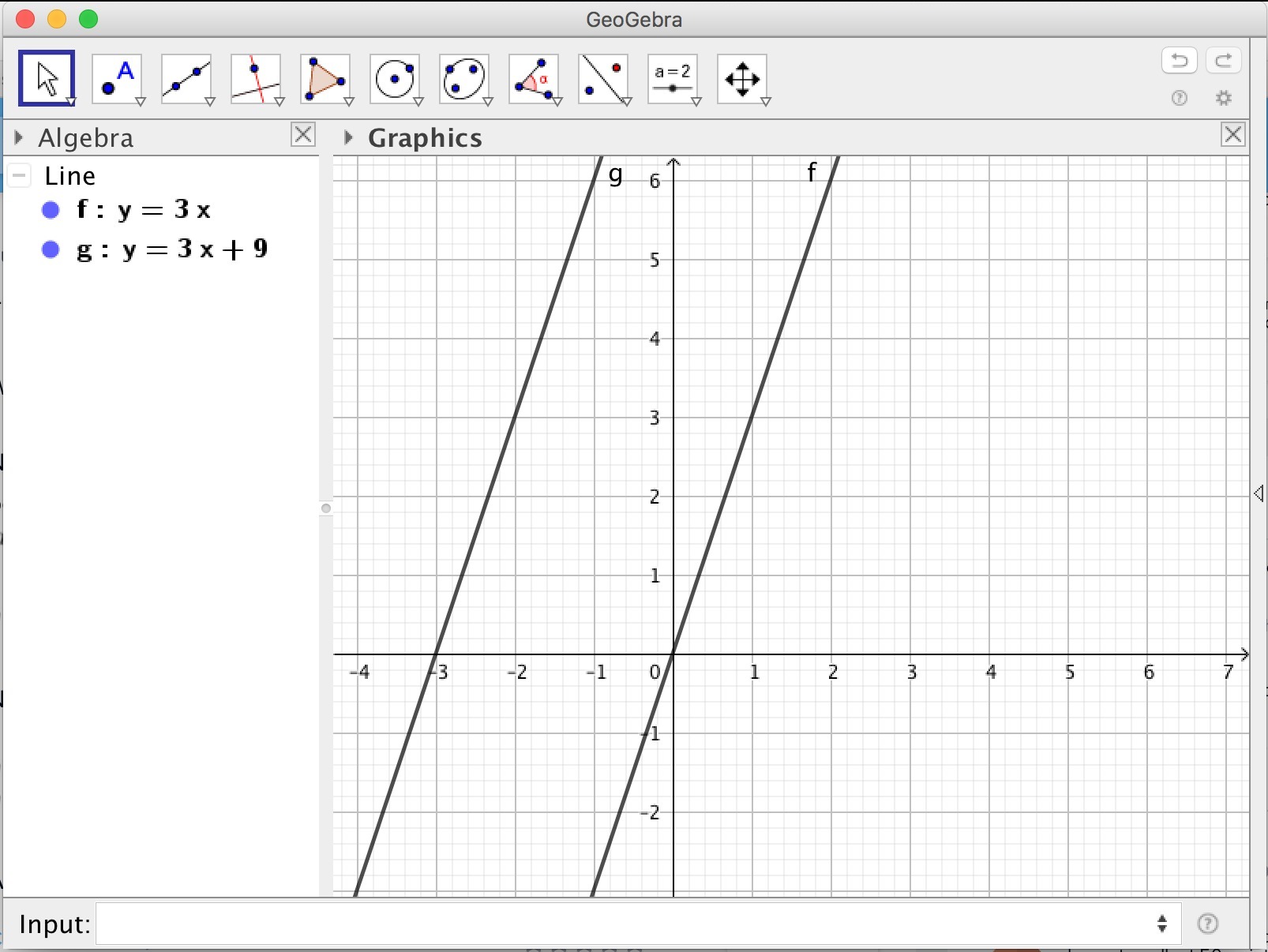Select equation f: y = 3x
This screenshot has height=952, width=1268.
click(144, 210)
